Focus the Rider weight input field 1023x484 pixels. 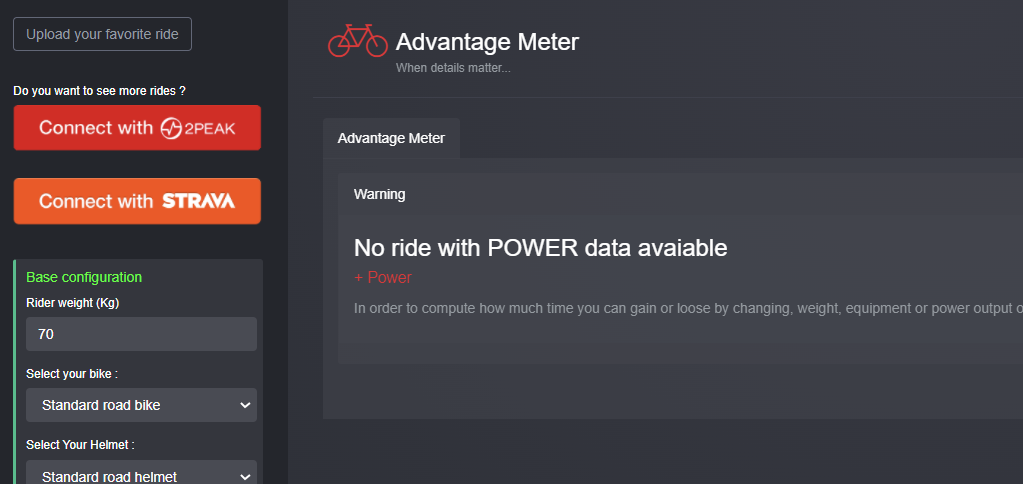(142, 334)
